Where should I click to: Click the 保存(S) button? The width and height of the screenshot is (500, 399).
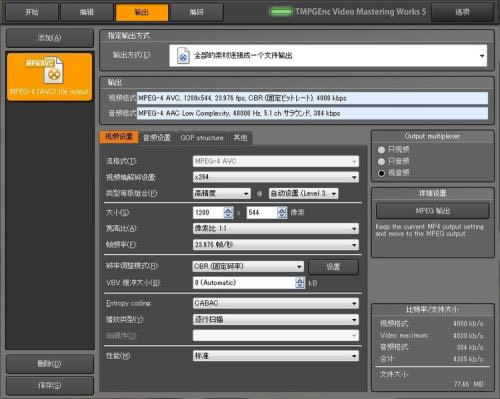click(x=49, y=386)
